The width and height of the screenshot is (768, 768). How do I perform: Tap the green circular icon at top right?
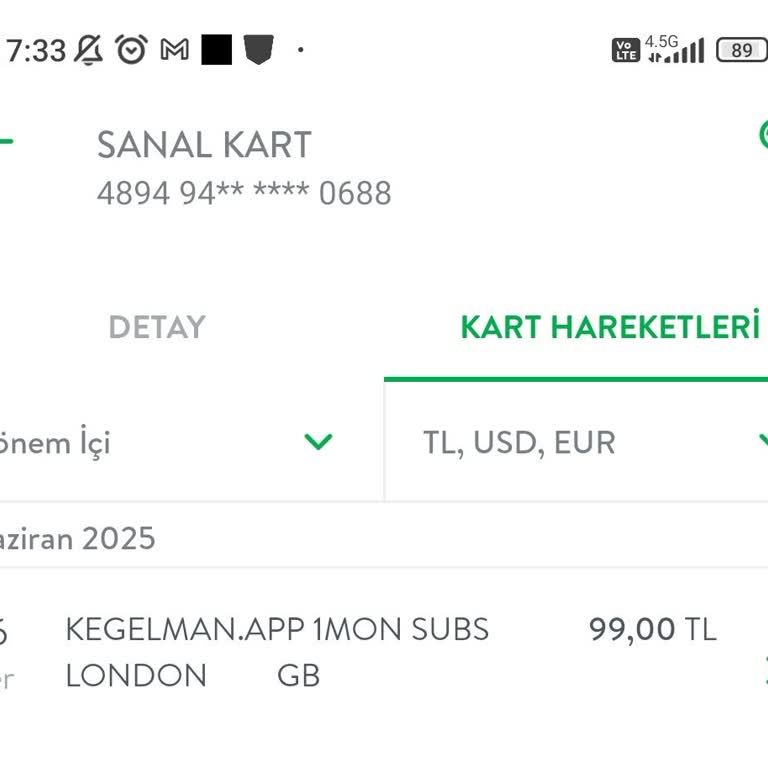click(762, 134)
